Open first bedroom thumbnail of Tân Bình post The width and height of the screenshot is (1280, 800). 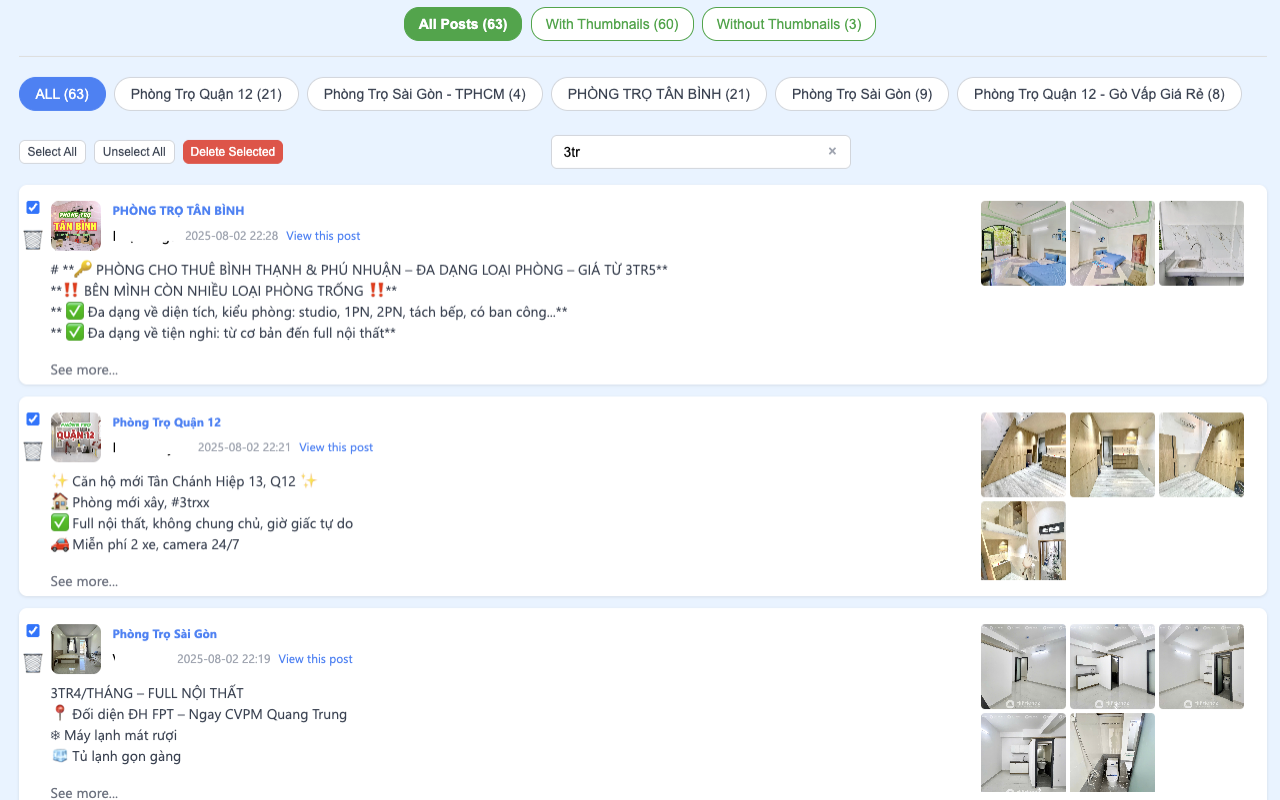(1023, 243)
